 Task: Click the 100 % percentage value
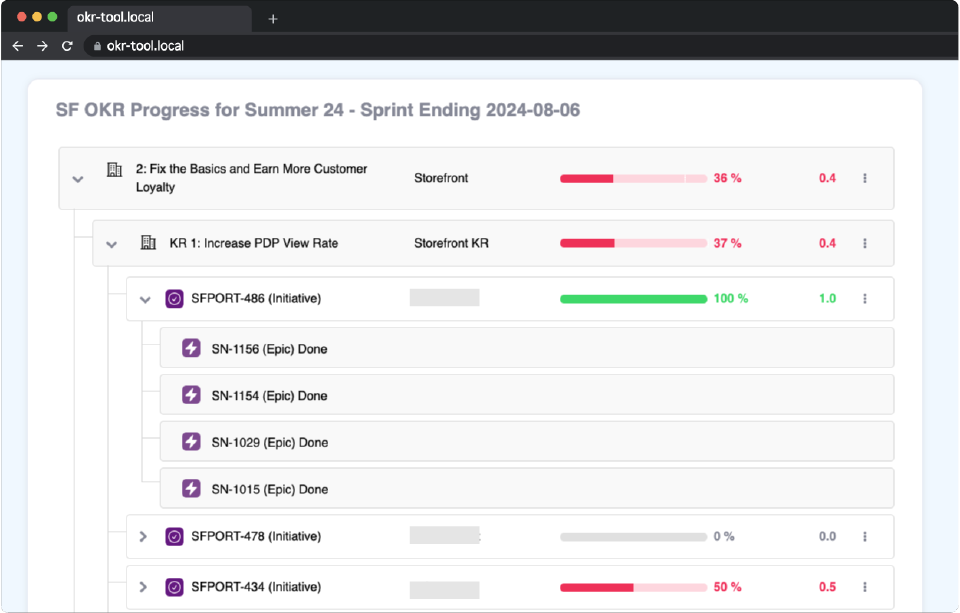[x=730, y=299]
